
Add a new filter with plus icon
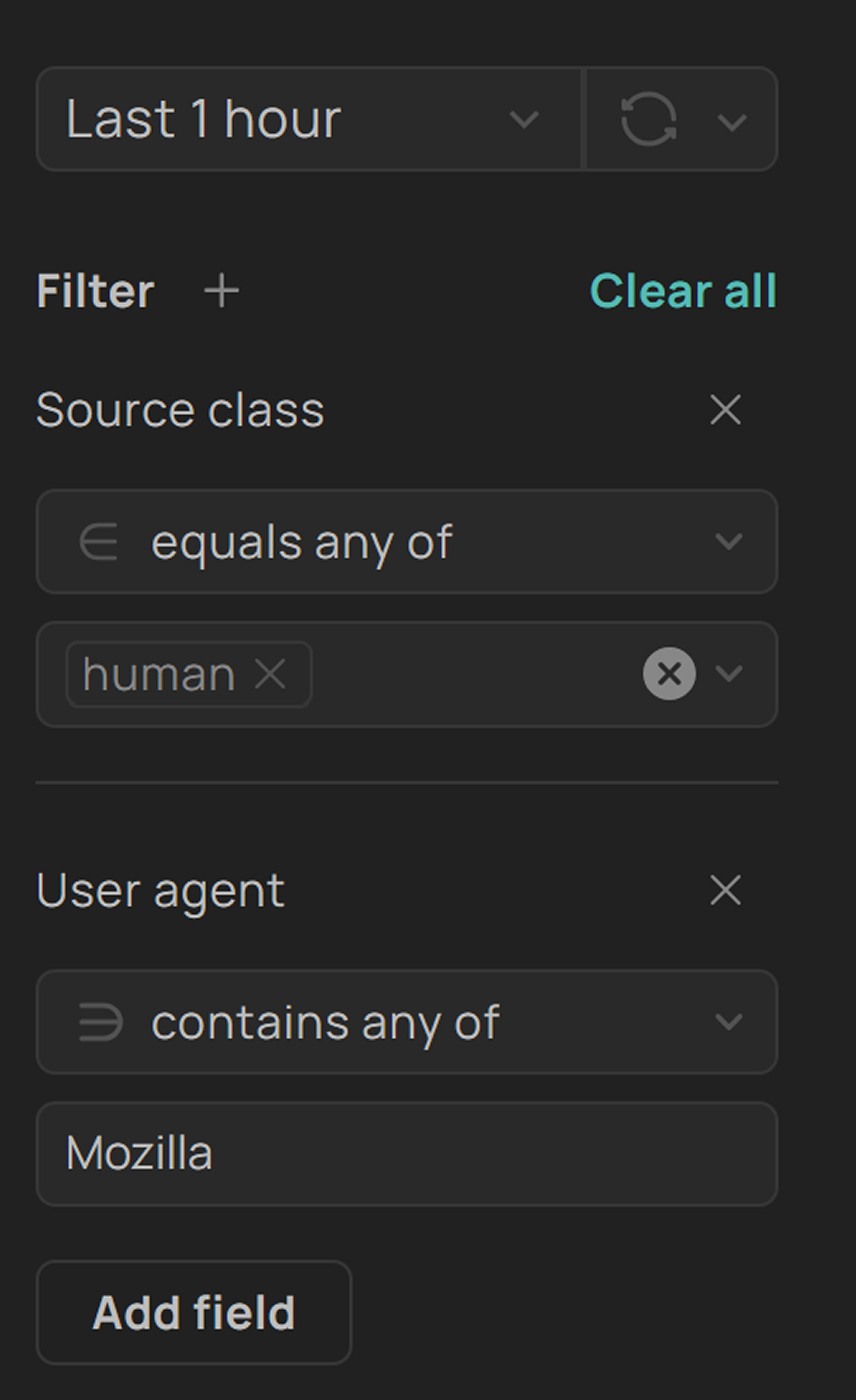[x=222, y=291]
